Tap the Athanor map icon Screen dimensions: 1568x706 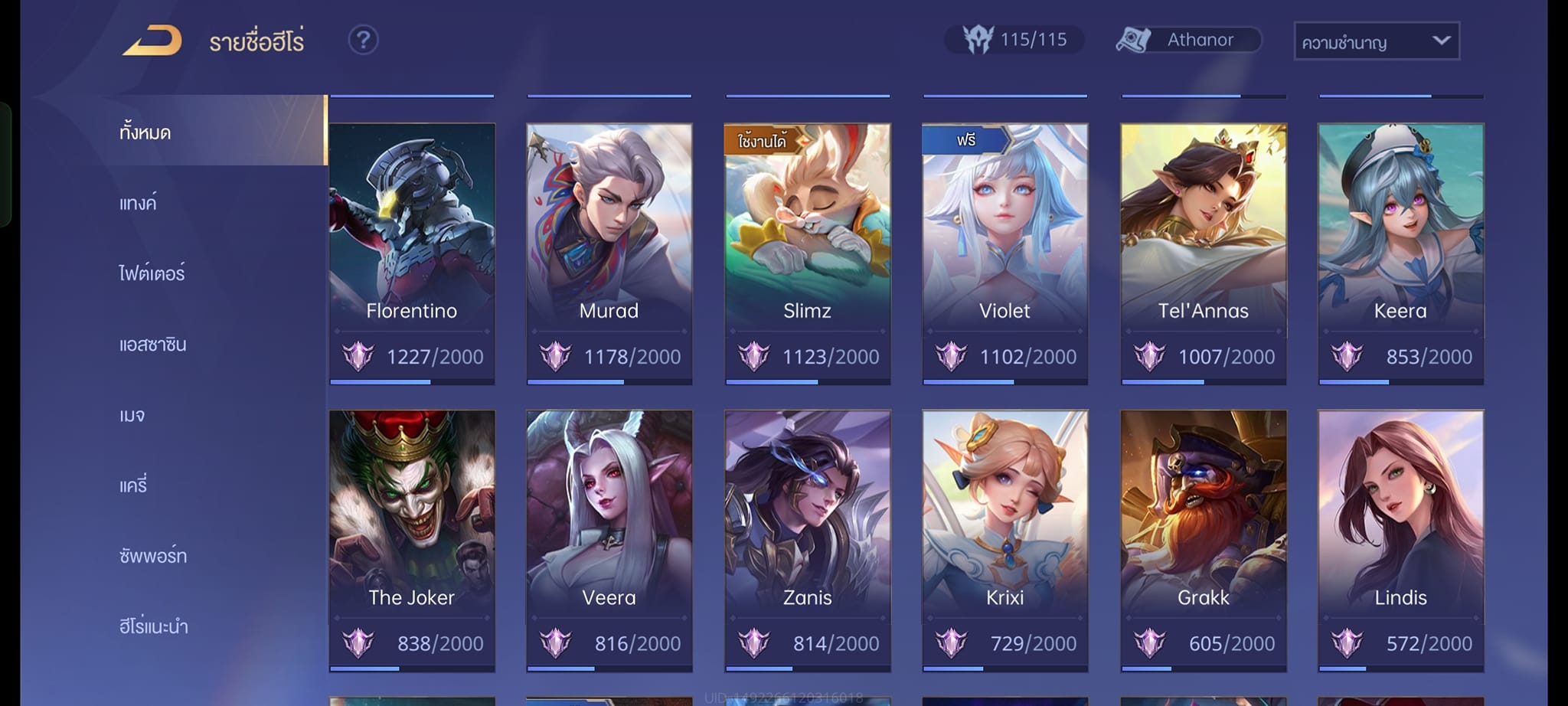tap(1133, 40)
